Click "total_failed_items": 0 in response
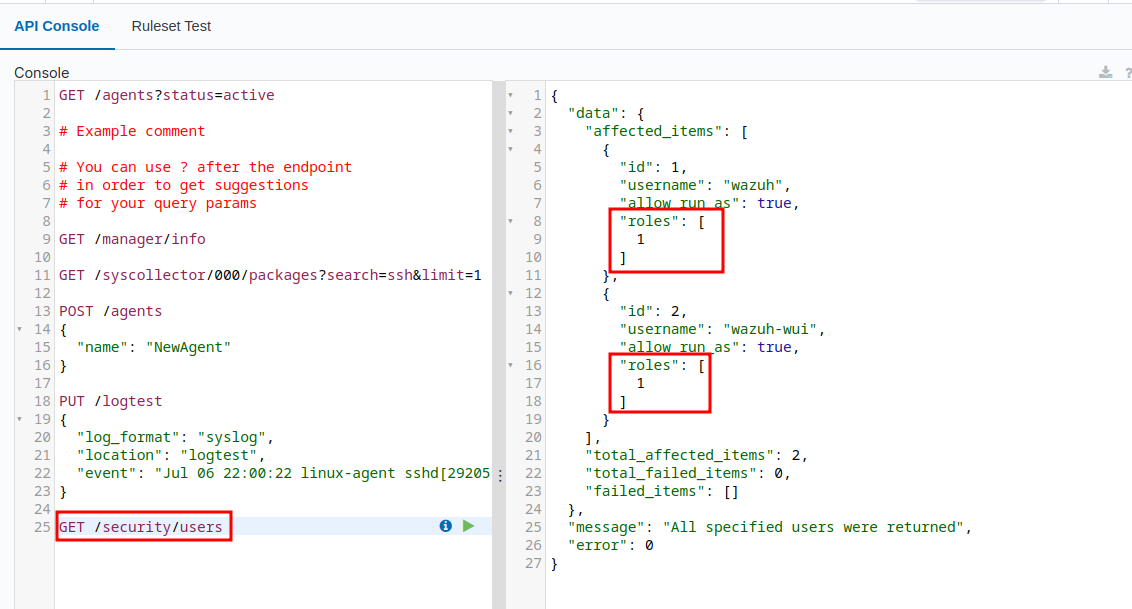Viewport: 1132px width, 609px height. [688, 473]
